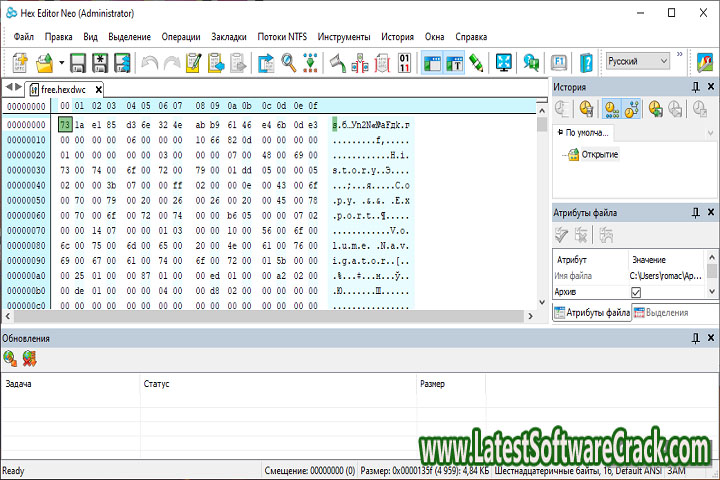Click the tab scroll right arrow

coord(18,86)
